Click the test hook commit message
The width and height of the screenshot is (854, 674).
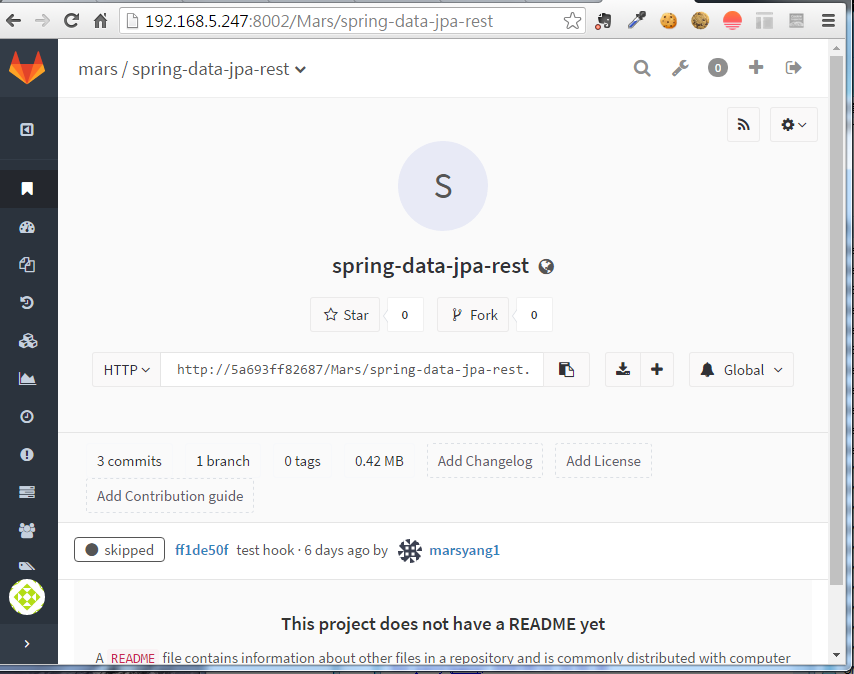(x=265, y=550)
